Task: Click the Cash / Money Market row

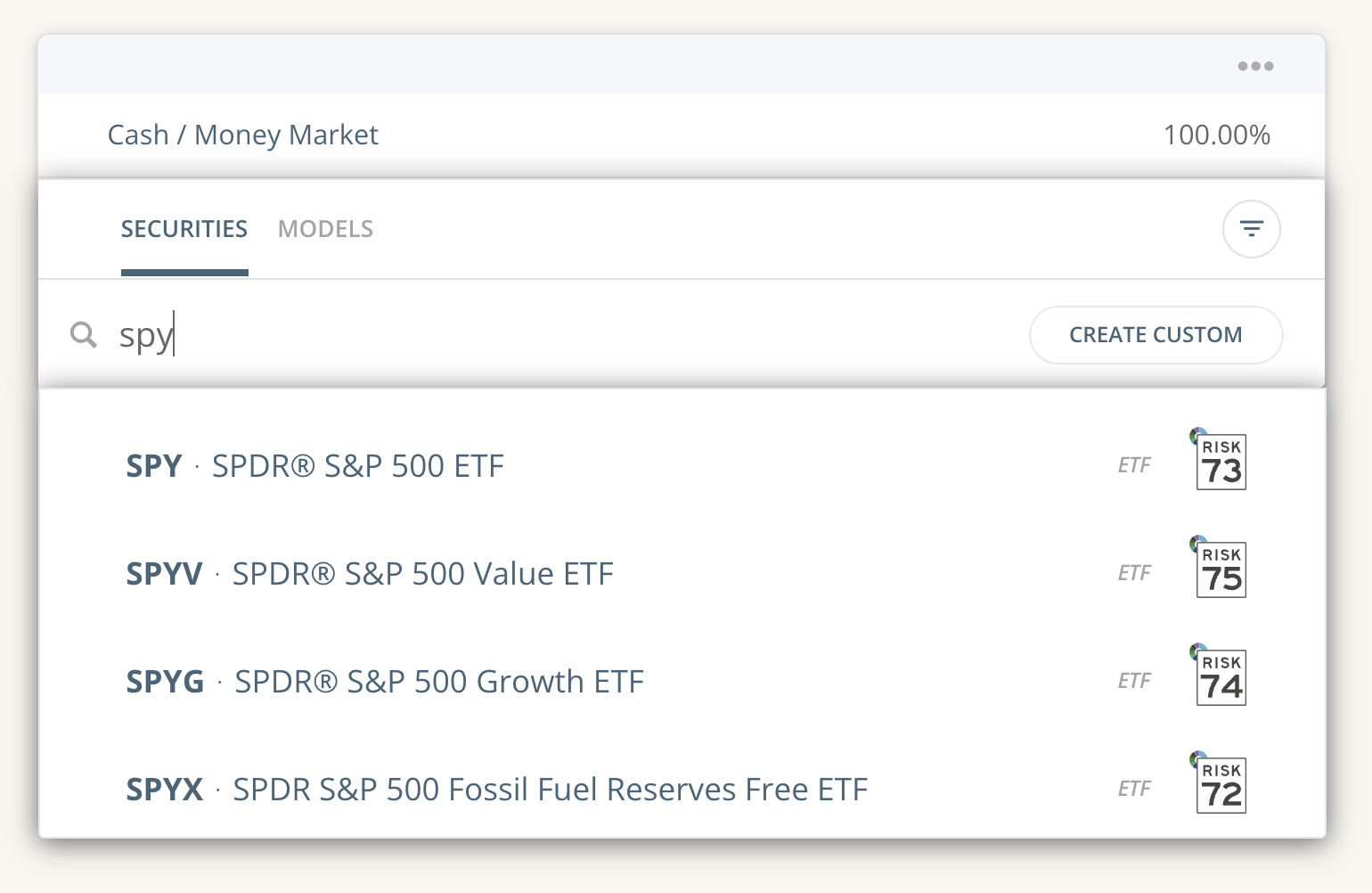Action: [x=243, y=135]
